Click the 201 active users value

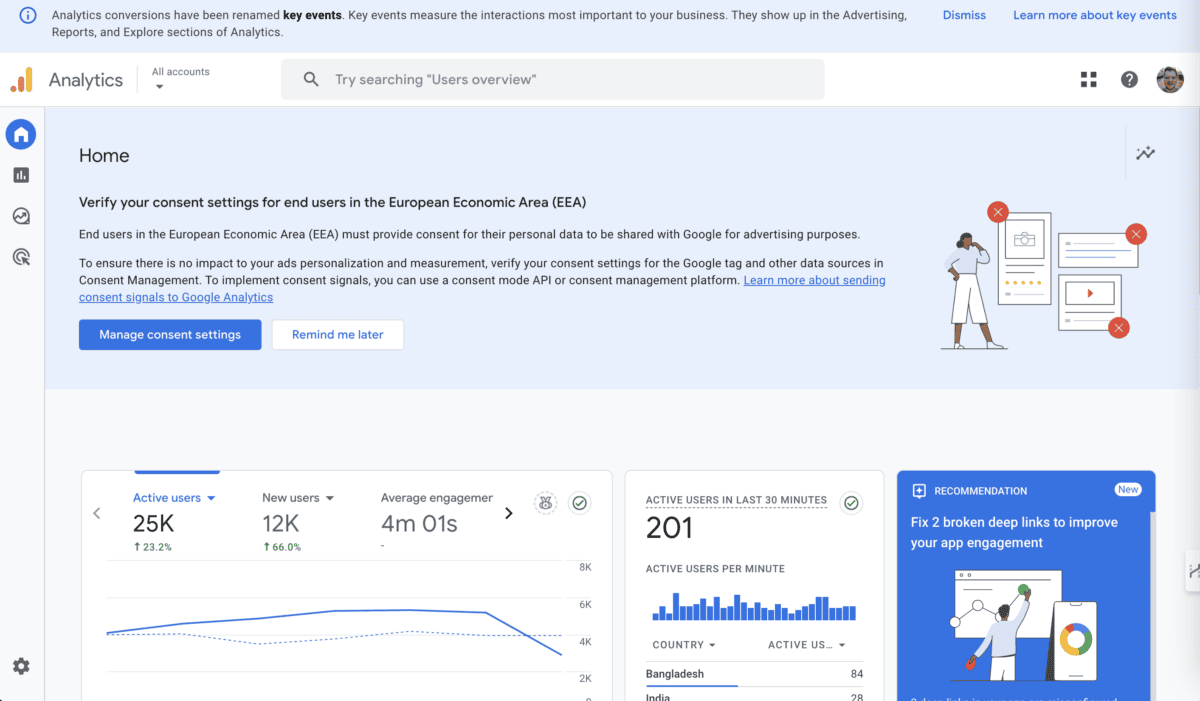[670, 528]
